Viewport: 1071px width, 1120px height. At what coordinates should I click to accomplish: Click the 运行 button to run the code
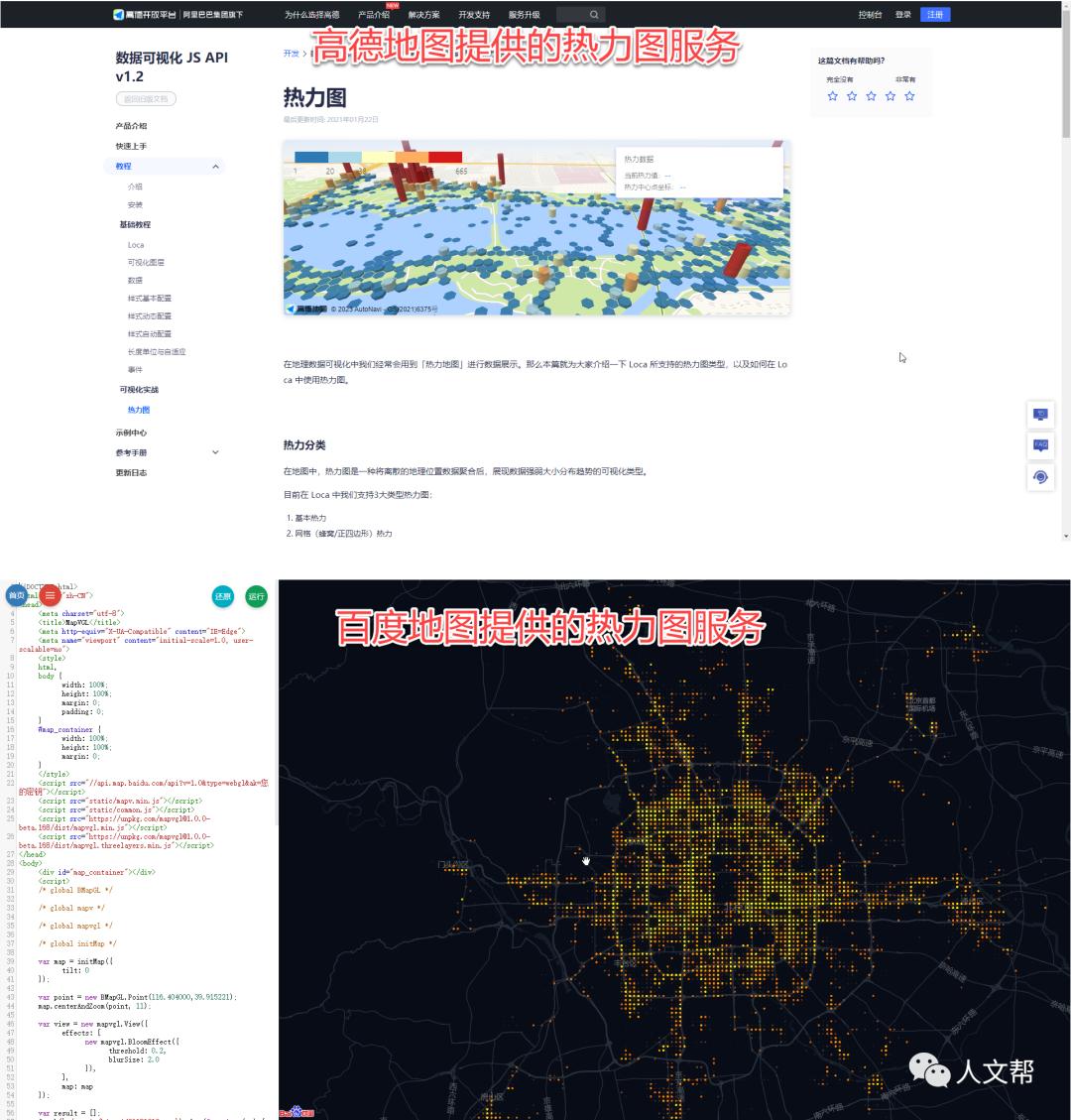coord(256,596)
